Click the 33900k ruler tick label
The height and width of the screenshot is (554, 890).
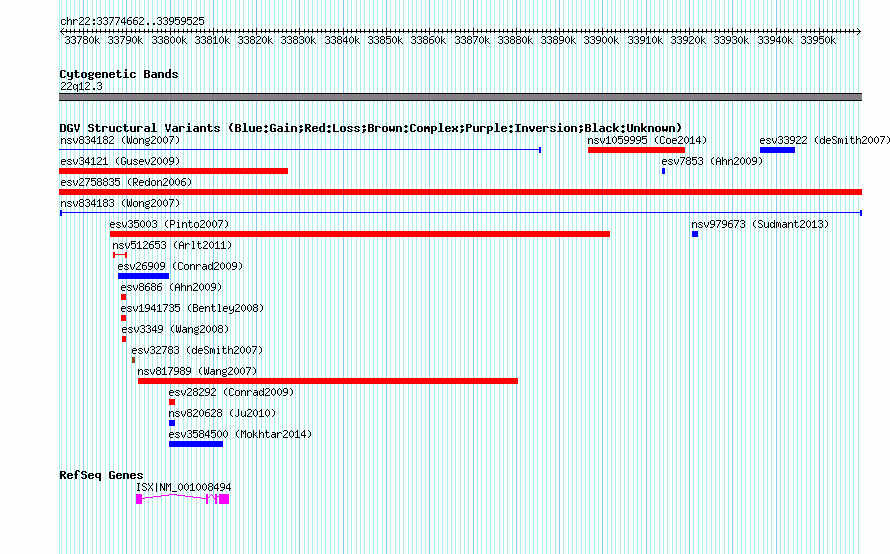(x=601, y=40)
